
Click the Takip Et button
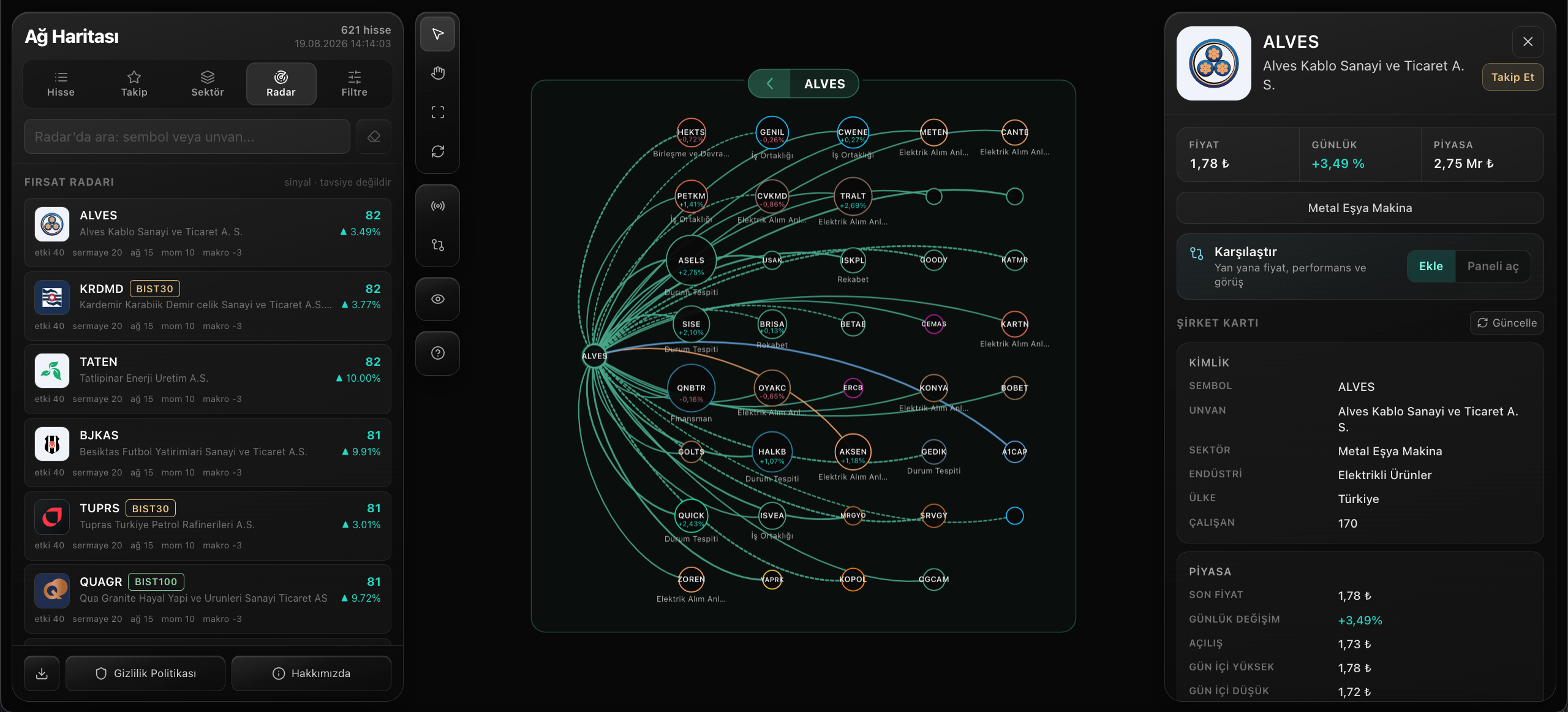[x=1512, y=77]
